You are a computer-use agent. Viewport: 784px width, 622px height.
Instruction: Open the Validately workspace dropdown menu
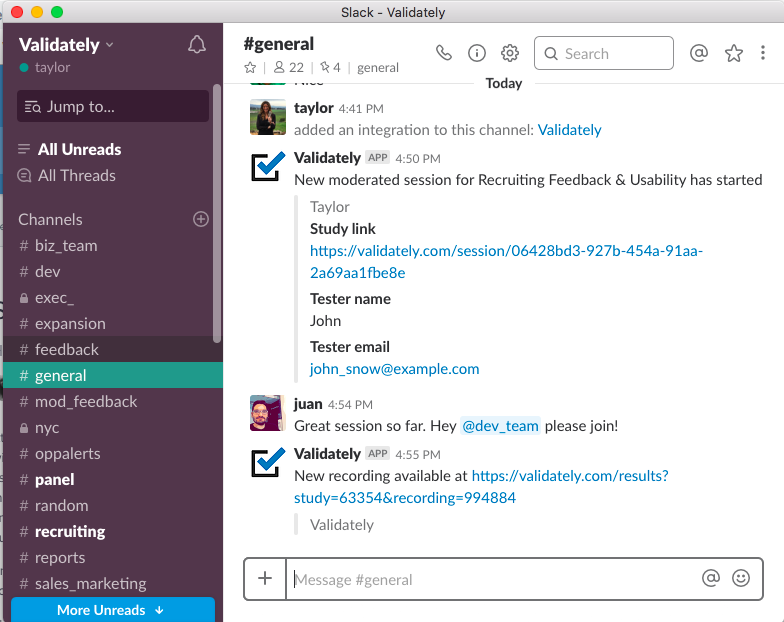(x=66, y=45)
